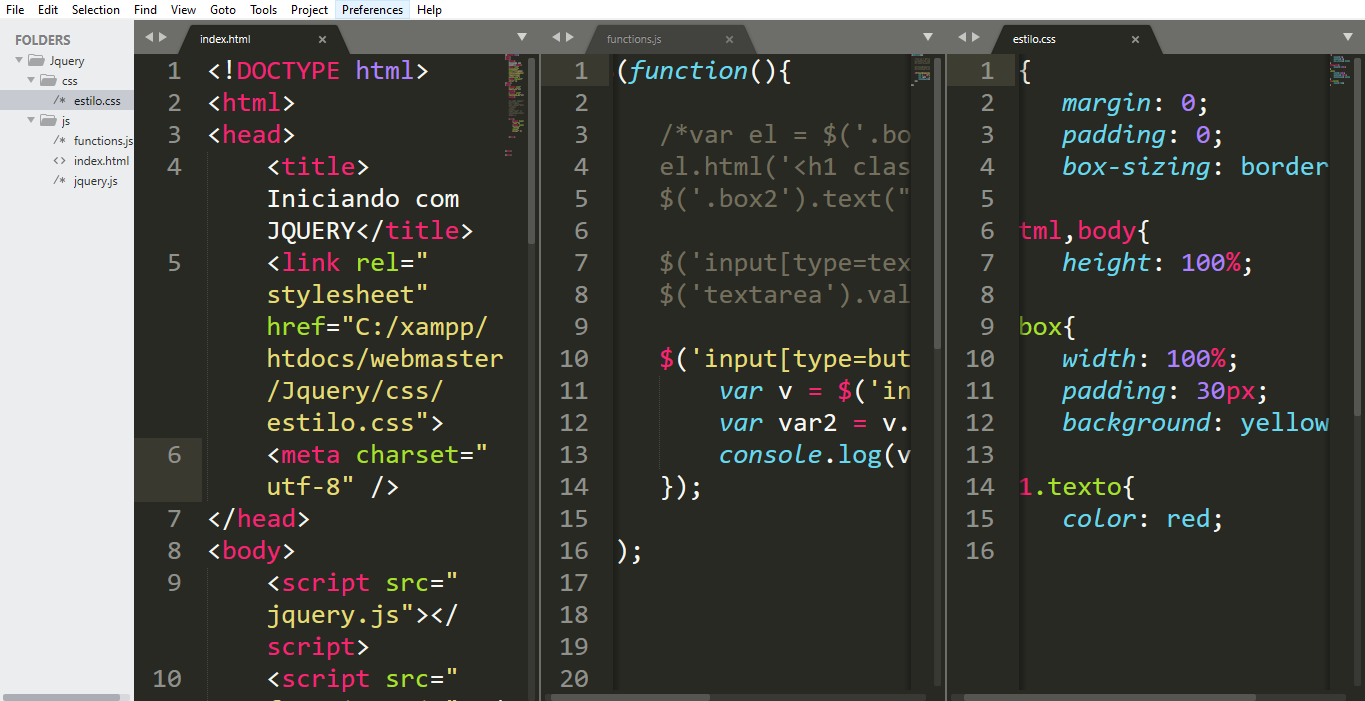
Task: Click the markup file icon beside index.html
Action: point(60,161)
